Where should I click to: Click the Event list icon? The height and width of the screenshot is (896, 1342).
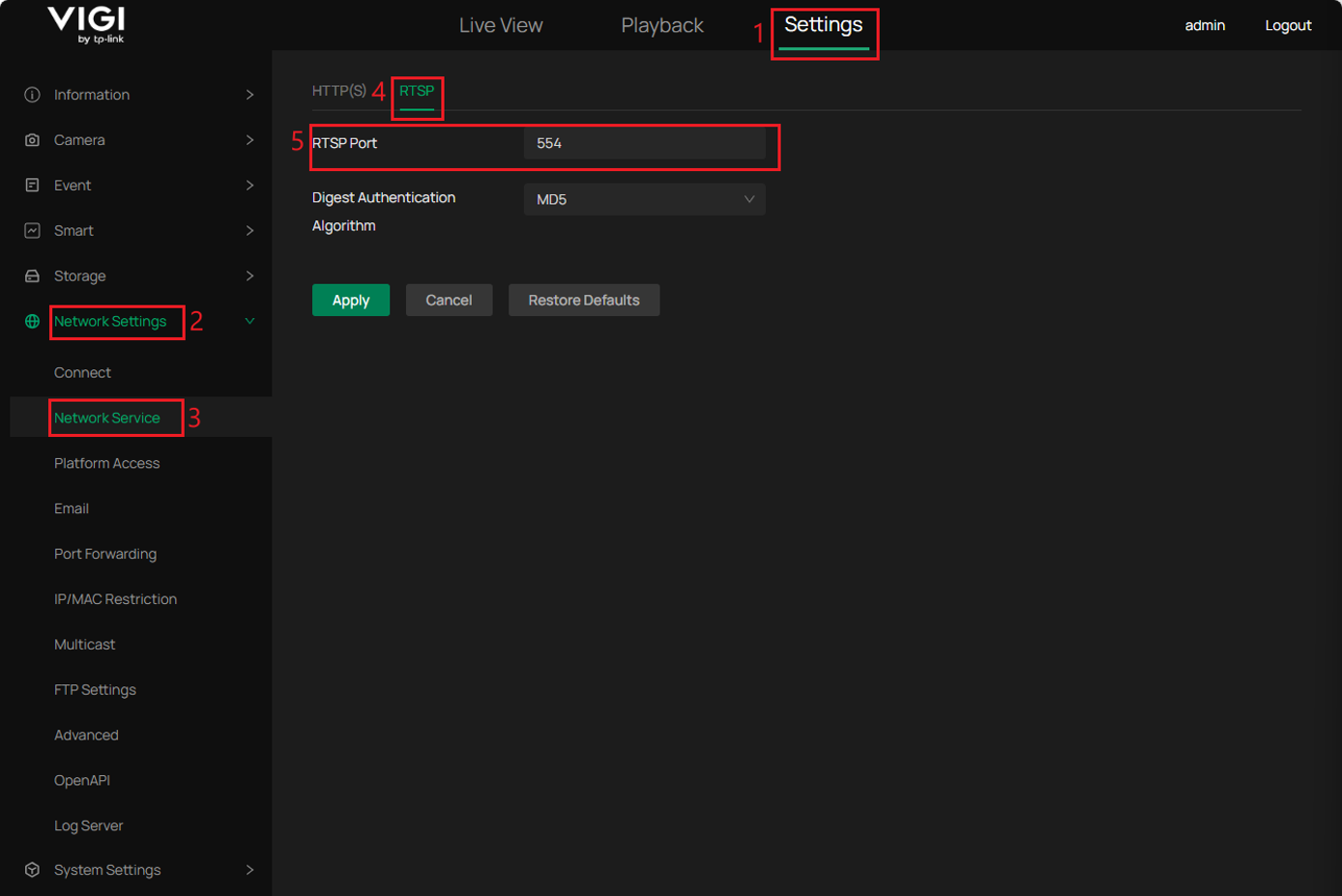(x=32, y=185)
